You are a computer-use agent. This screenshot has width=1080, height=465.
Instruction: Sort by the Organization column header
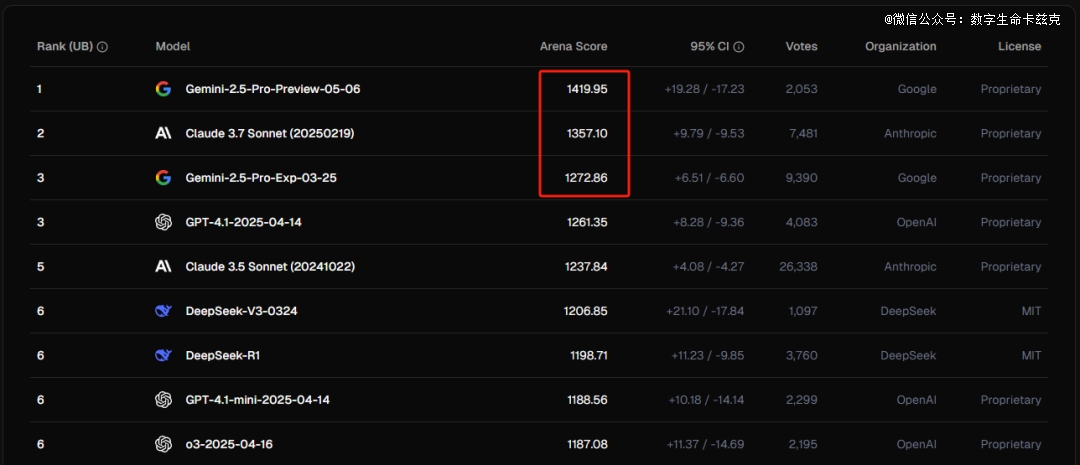coord(901,47)
